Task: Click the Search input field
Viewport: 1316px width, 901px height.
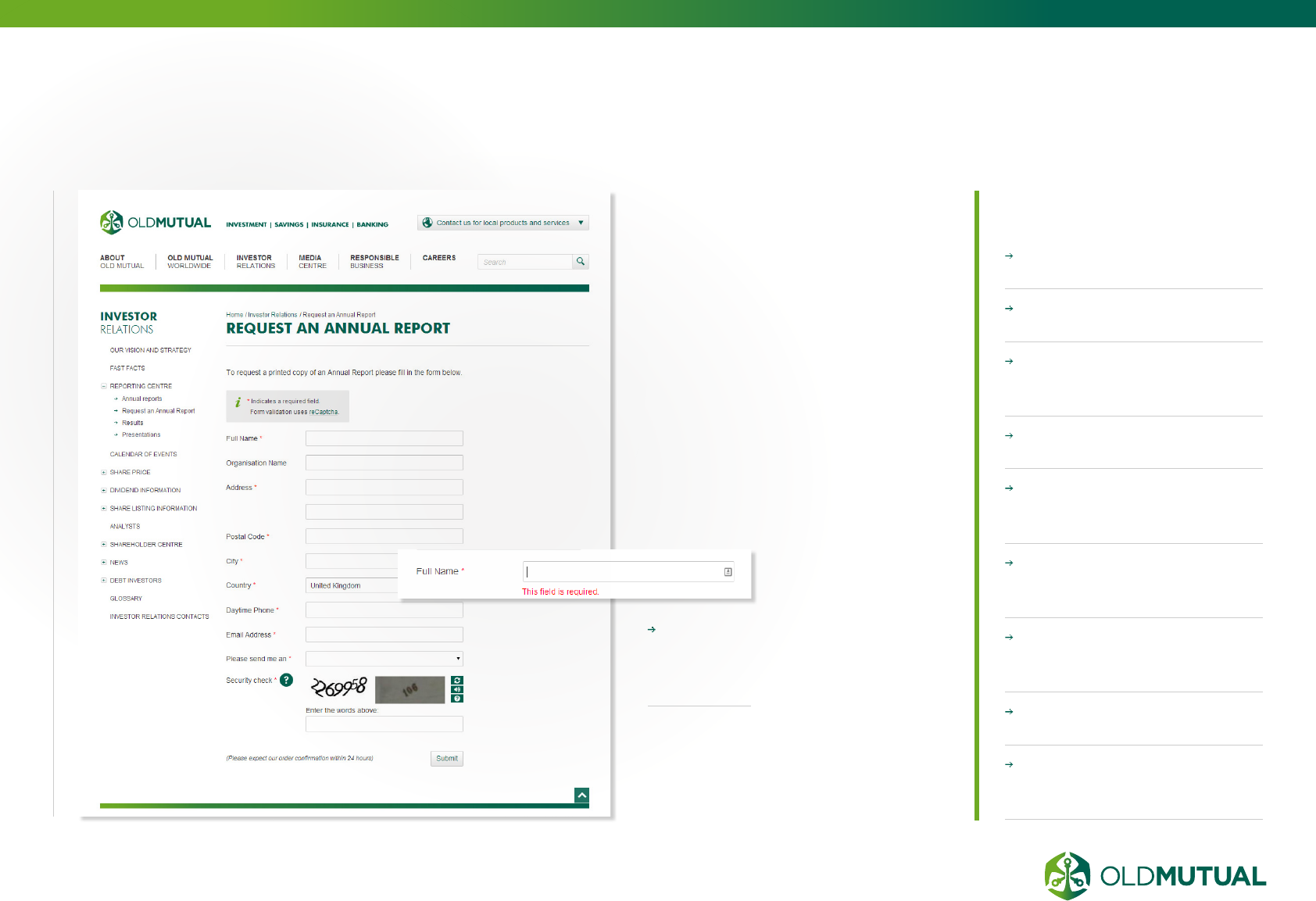Action: click(525, 262)
